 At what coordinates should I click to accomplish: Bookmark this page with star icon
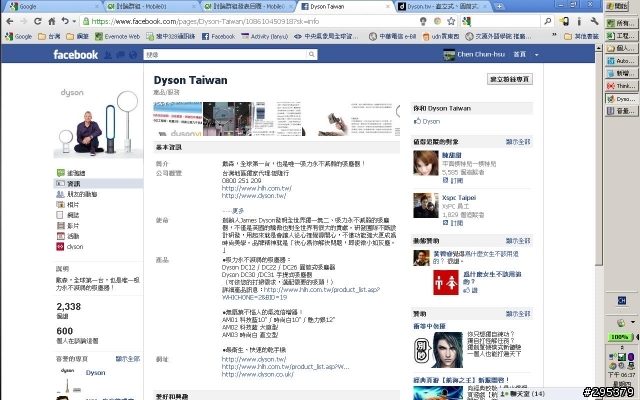tap(451, 21)
